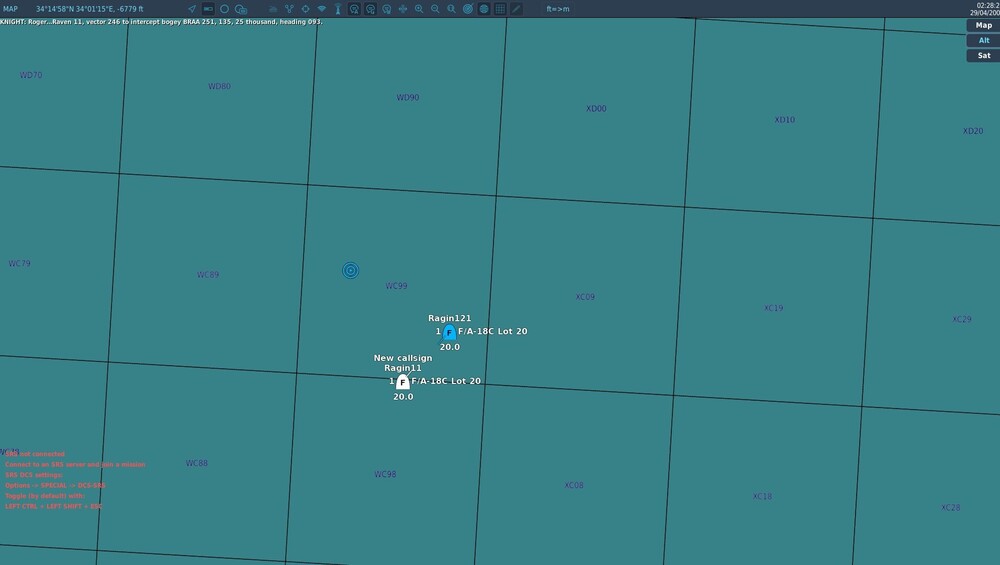Viewport: 1000px width, 565px height.
Task: Switch to the Map view mode
Action: (983, 26)
